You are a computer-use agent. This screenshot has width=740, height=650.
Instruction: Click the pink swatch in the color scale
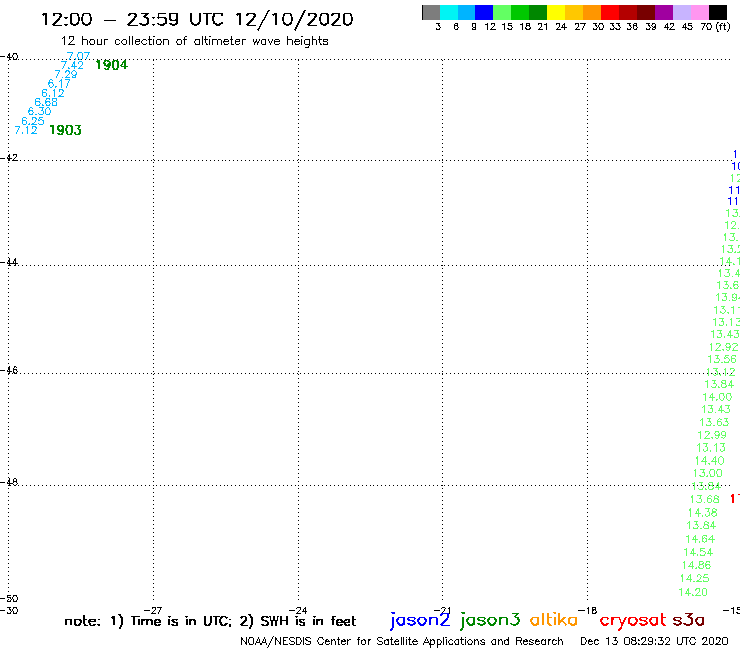(700, 12)
